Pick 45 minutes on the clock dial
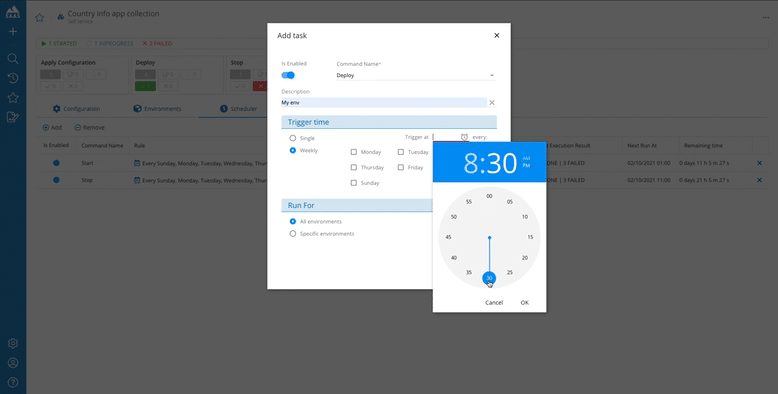778x394 pixels. pyautogui.click(x=449, y=237)
